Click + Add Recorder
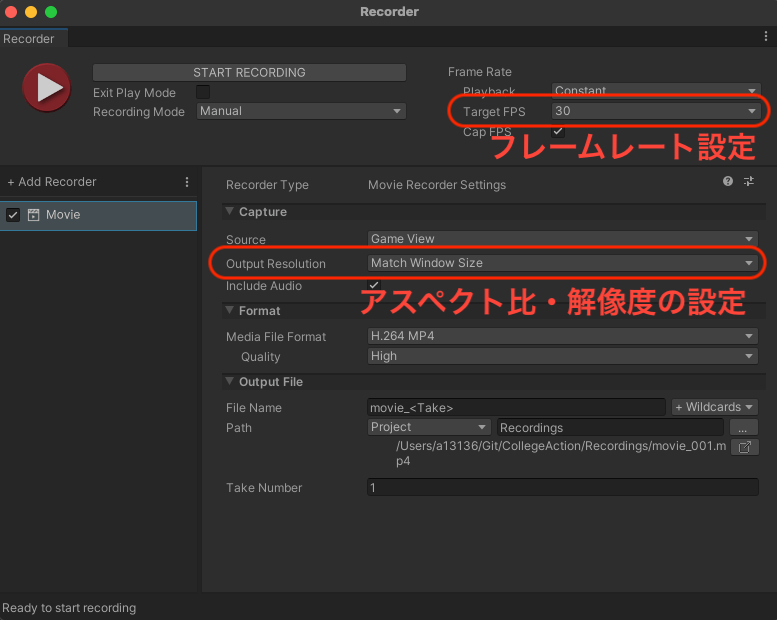Image resolution: width=777 pixels, height=620 pixels. click(52, 182)
